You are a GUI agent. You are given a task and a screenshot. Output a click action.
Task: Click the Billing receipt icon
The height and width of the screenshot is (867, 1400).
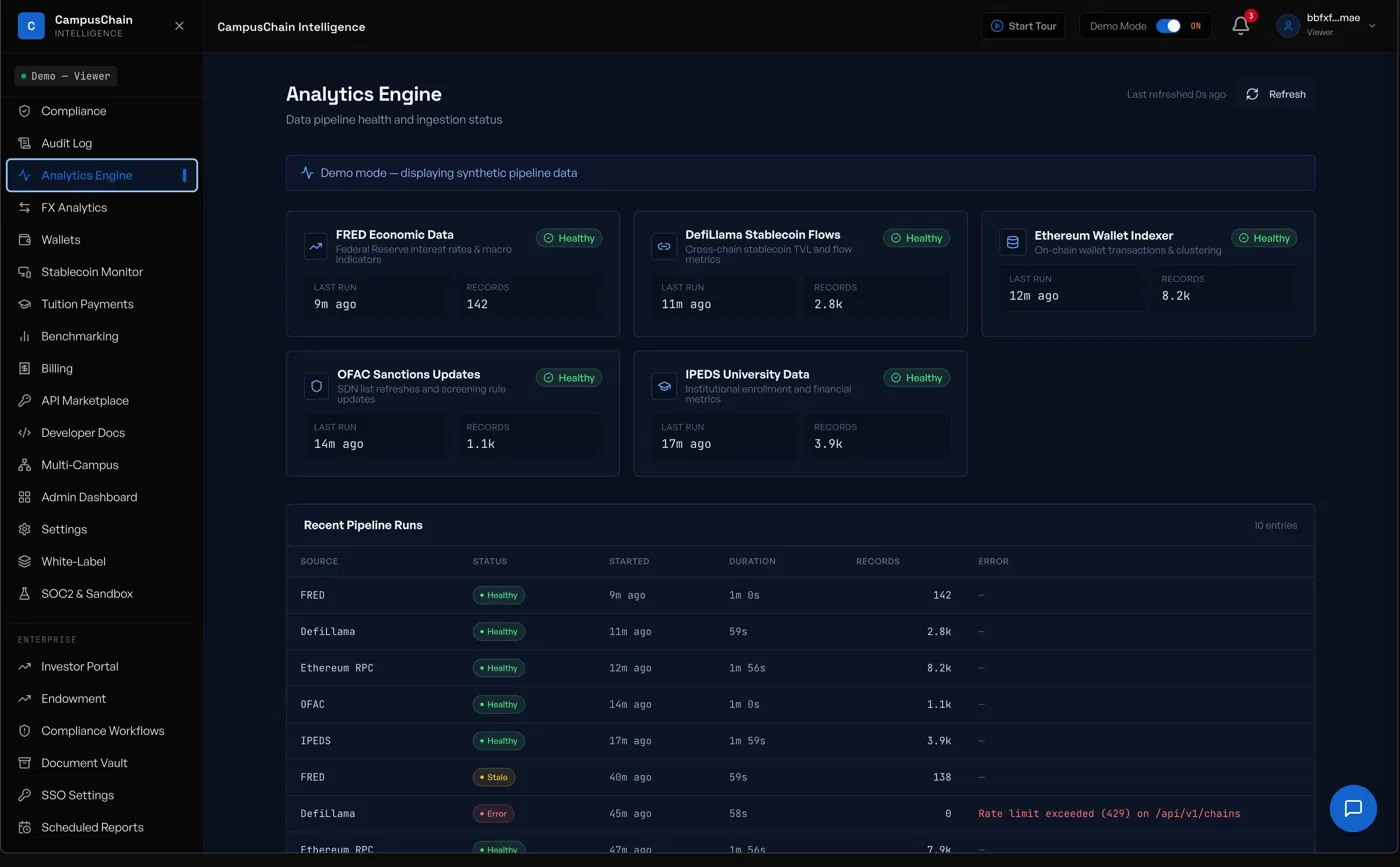click(25, 368)
